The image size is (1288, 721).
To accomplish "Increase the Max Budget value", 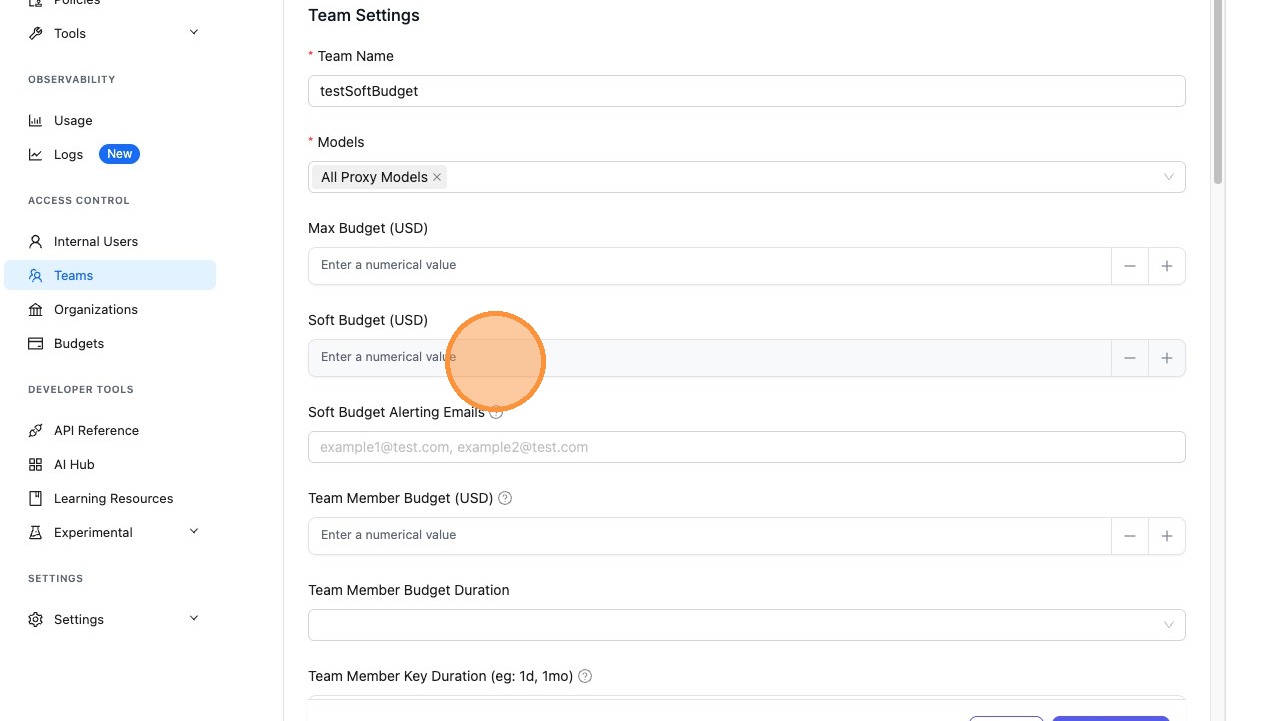I will click(x=1167, y=266).
